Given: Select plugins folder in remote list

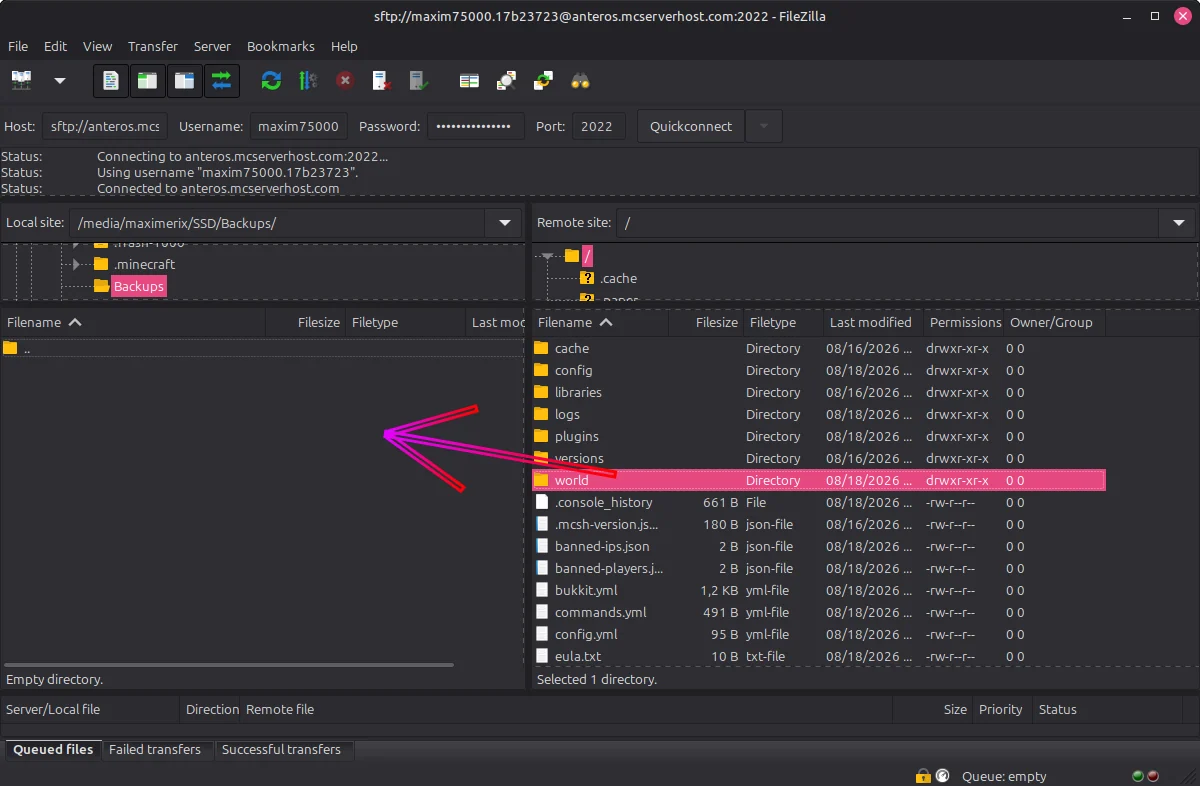Looking at the screenshot, I should 577,436.
